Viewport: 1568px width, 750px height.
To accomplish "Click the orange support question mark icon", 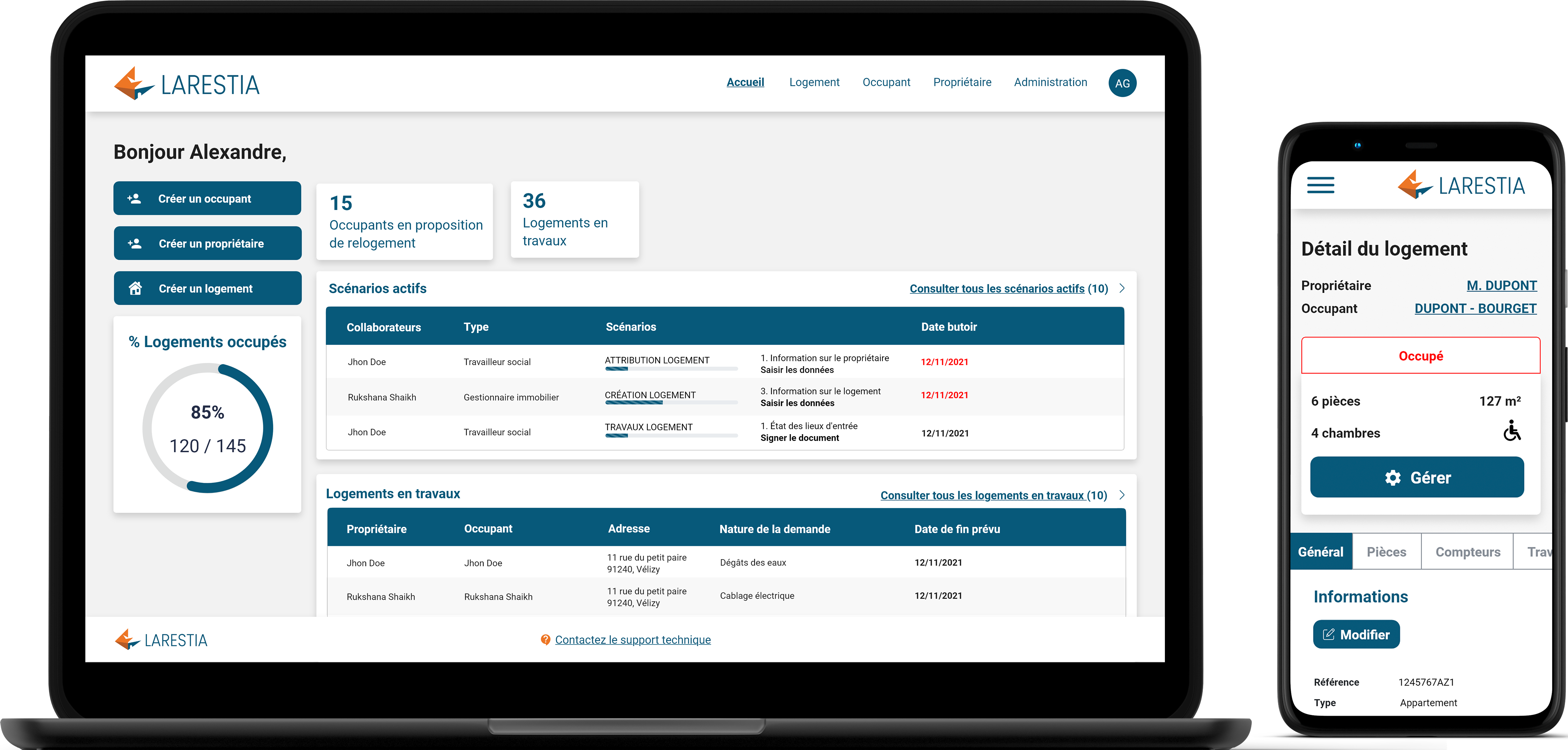I will pos(546,640).
